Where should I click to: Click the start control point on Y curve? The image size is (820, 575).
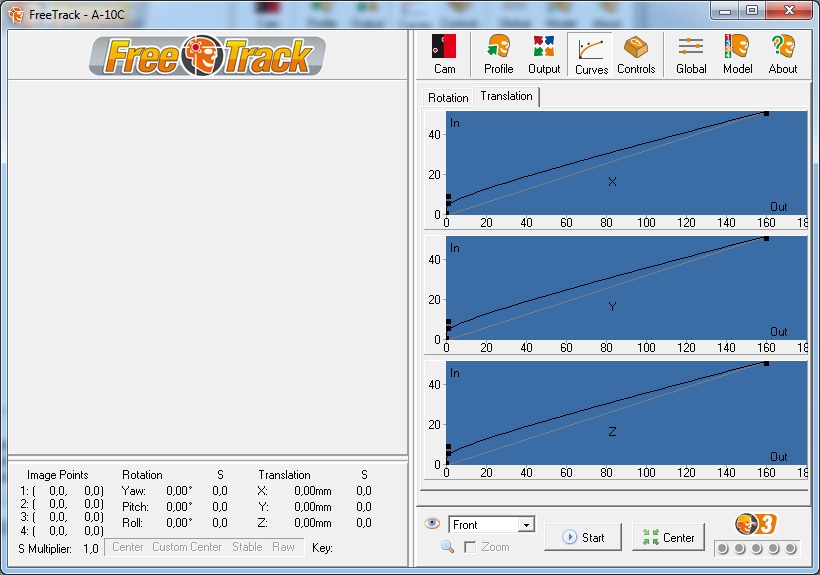point(447,338)
